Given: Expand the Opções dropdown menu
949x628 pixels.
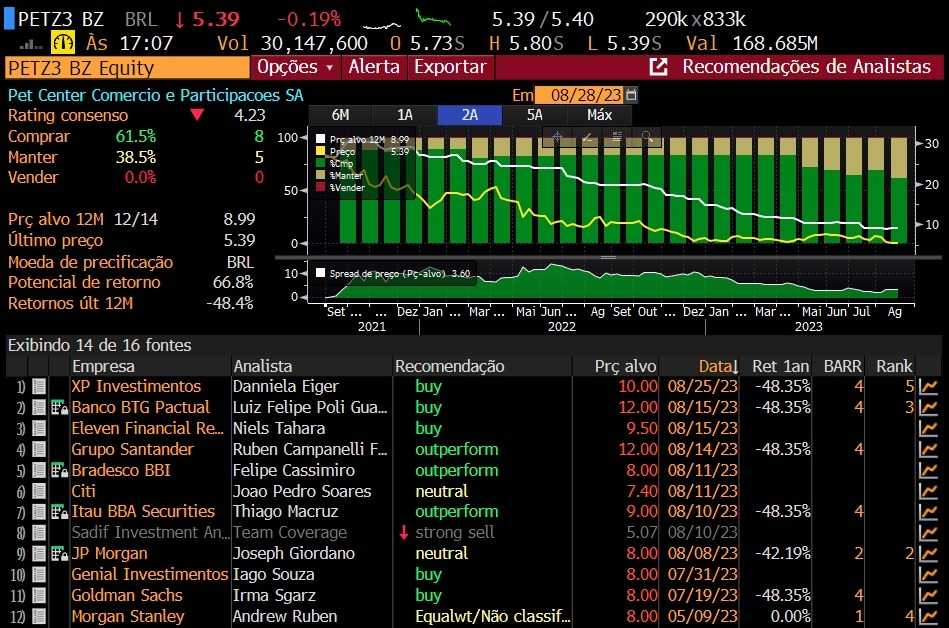Looking at the screenshot, I should (296, 67).
